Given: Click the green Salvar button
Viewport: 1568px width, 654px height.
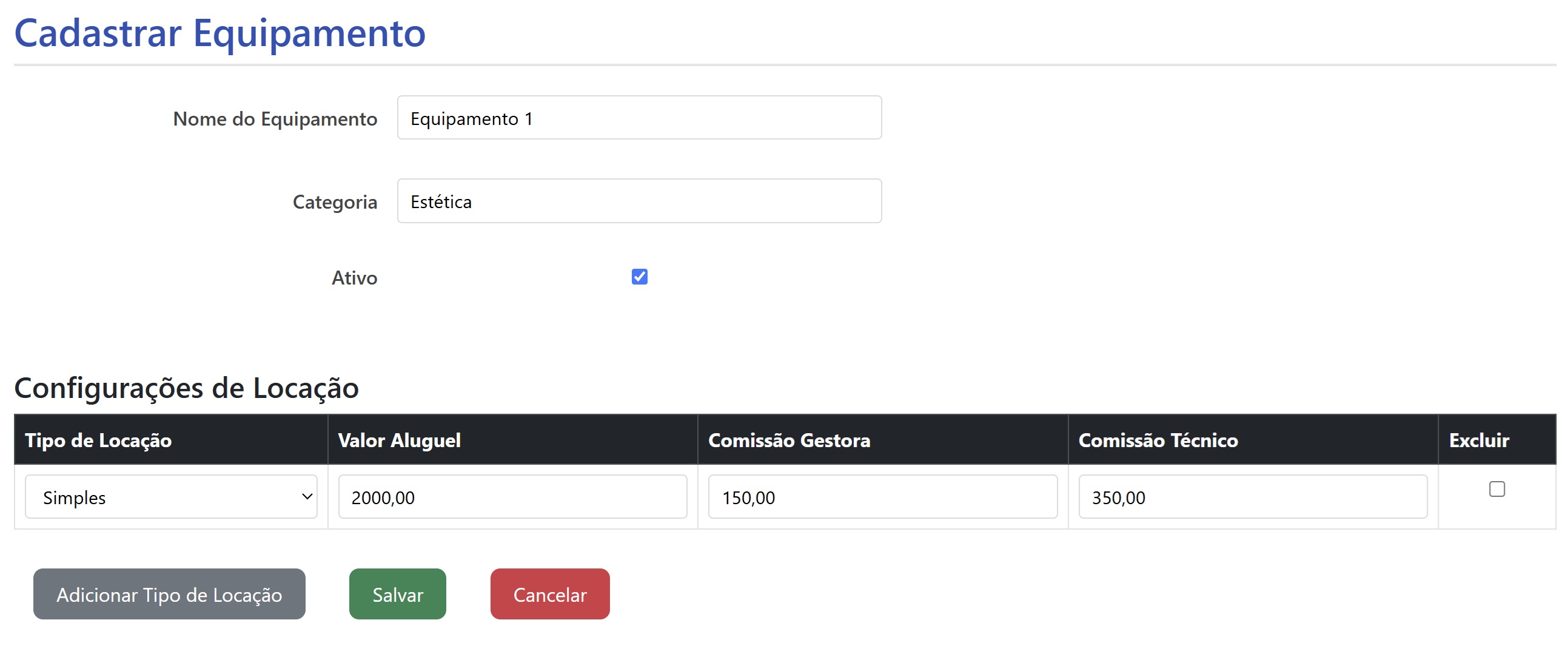Looking at the screenshot, I should (398, 595).
